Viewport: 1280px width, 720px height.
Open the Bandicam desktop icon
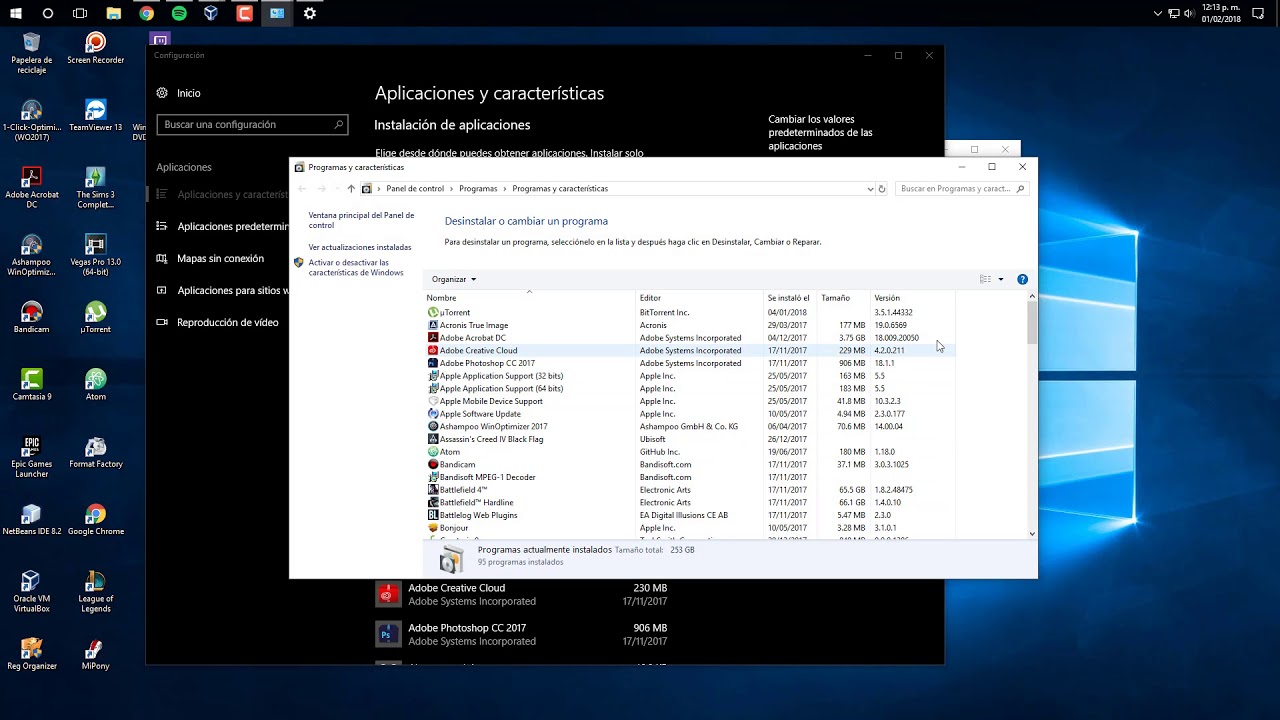(31, 318)
